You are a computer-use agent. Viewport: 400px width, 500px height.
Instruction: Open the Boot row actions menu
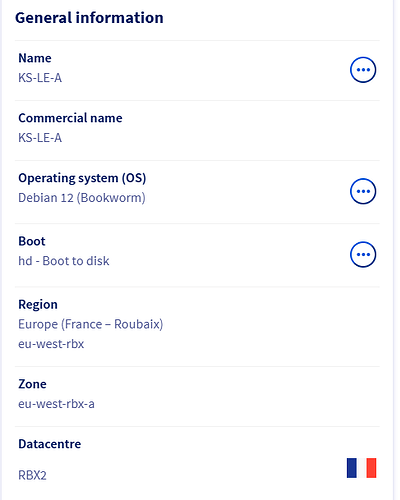point(363,254)
